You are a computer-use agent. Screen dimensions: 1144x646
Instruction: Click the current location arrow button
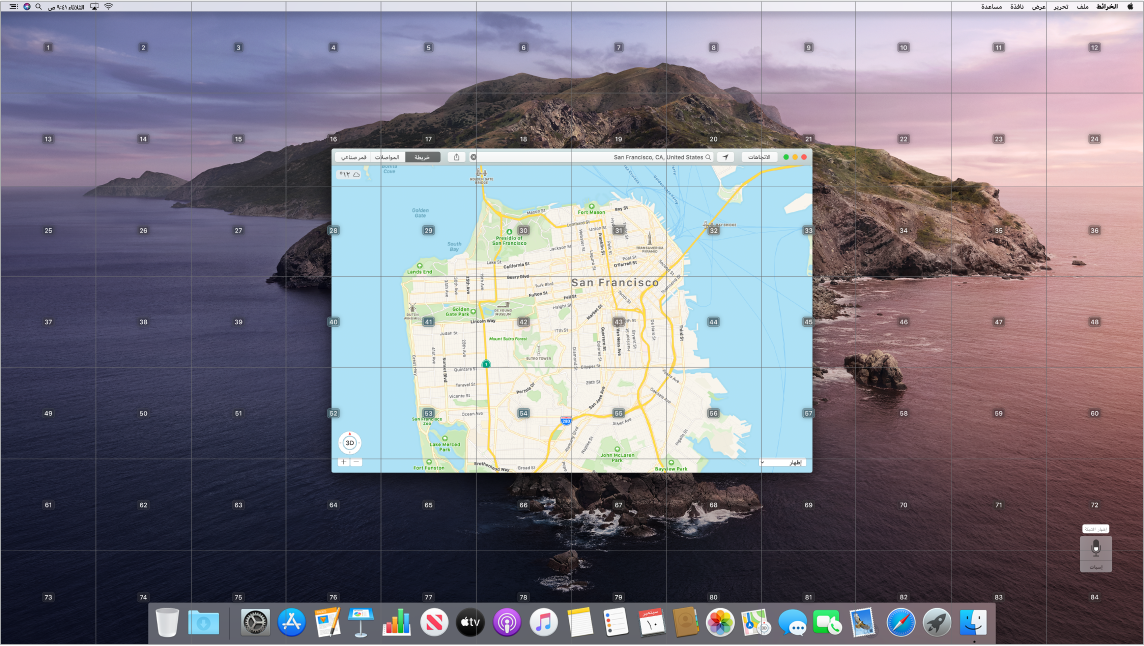tap(726, 157)
